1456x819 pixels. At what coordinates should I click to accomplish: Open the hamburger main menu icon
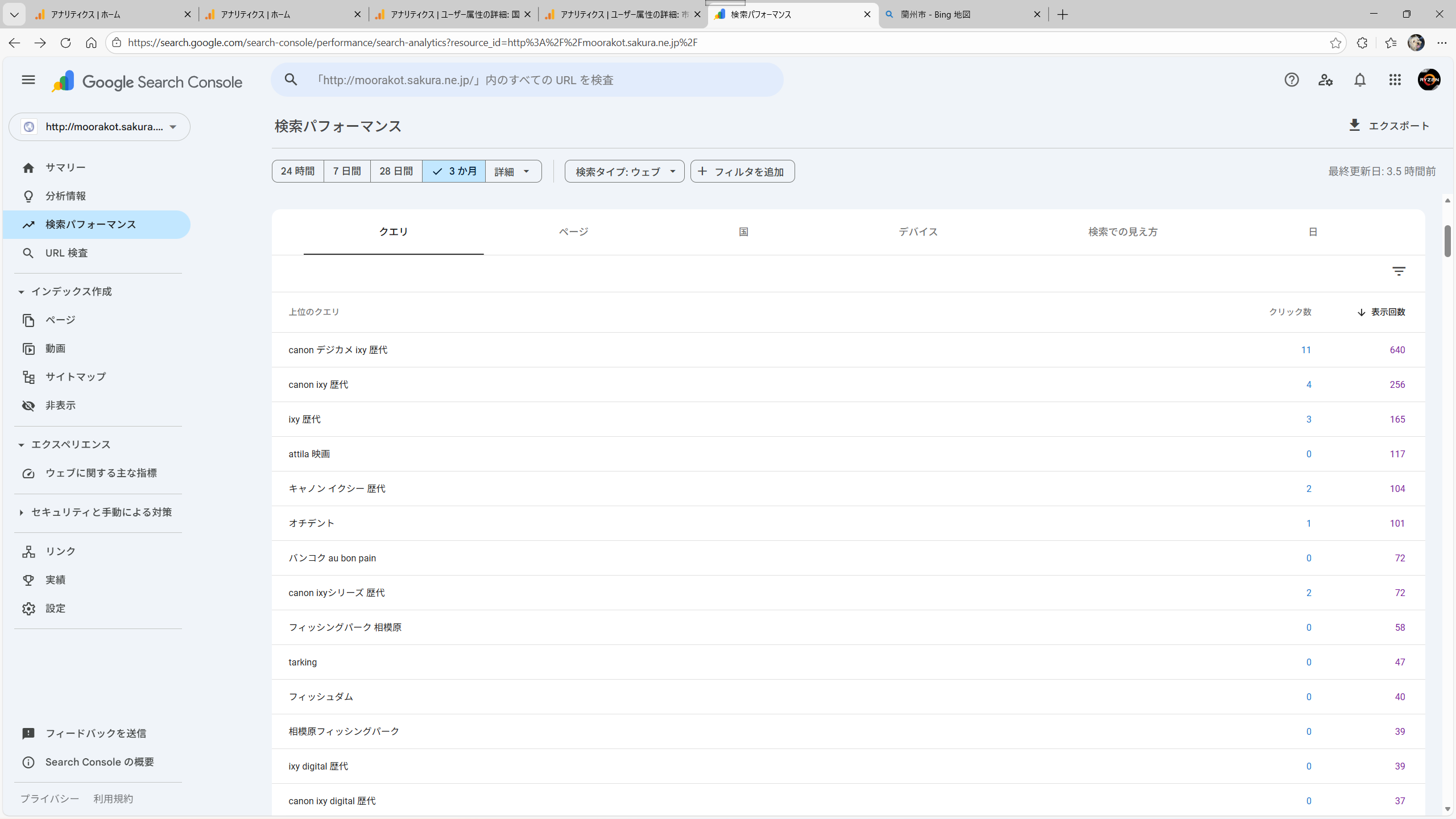pos(28,80)
